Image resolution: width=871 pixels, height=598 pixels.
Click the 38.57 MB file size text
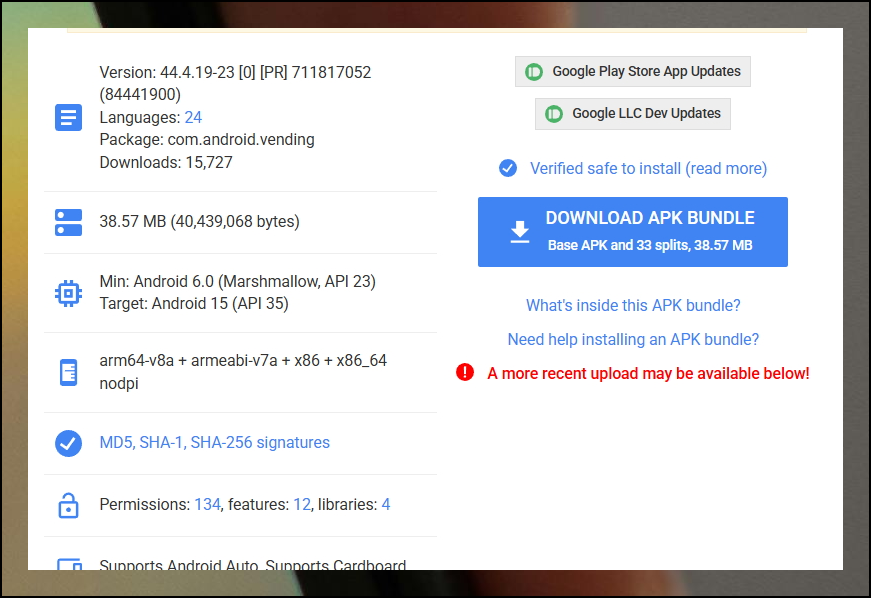pyautogui.click(x=199, y=222)
